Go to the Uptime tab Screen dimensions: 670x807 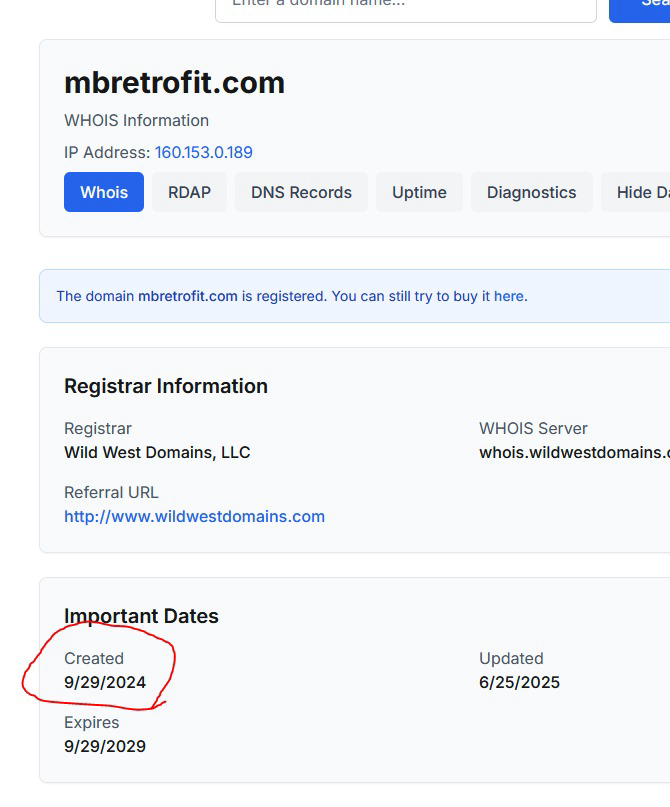click(419, 192)
